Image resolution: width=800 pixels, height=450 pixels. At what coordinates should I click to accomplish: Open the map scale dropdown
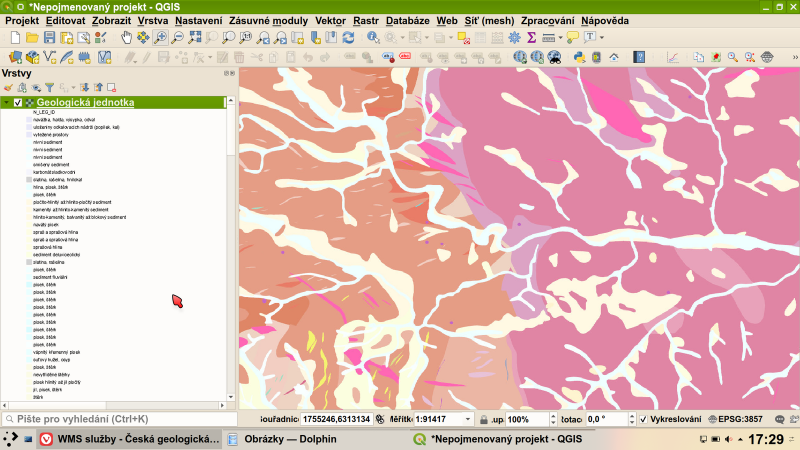tap(468, 419)
